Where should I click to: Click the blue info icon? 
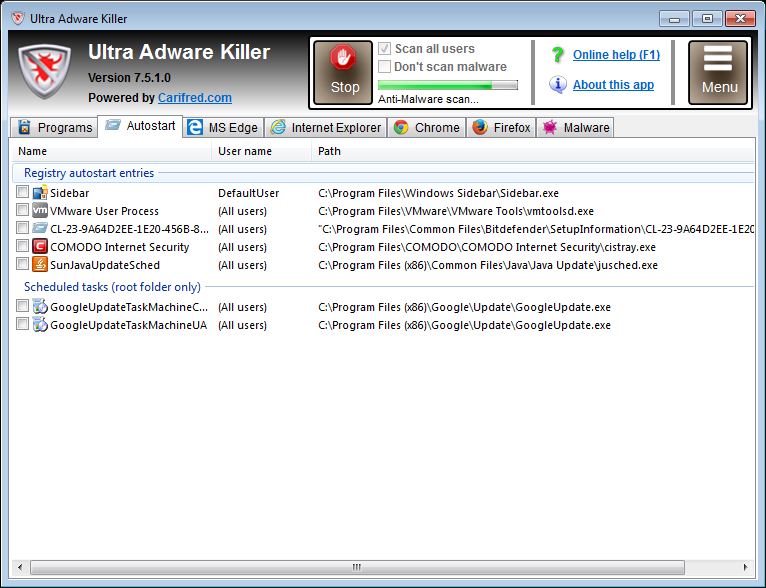[557, 84]
